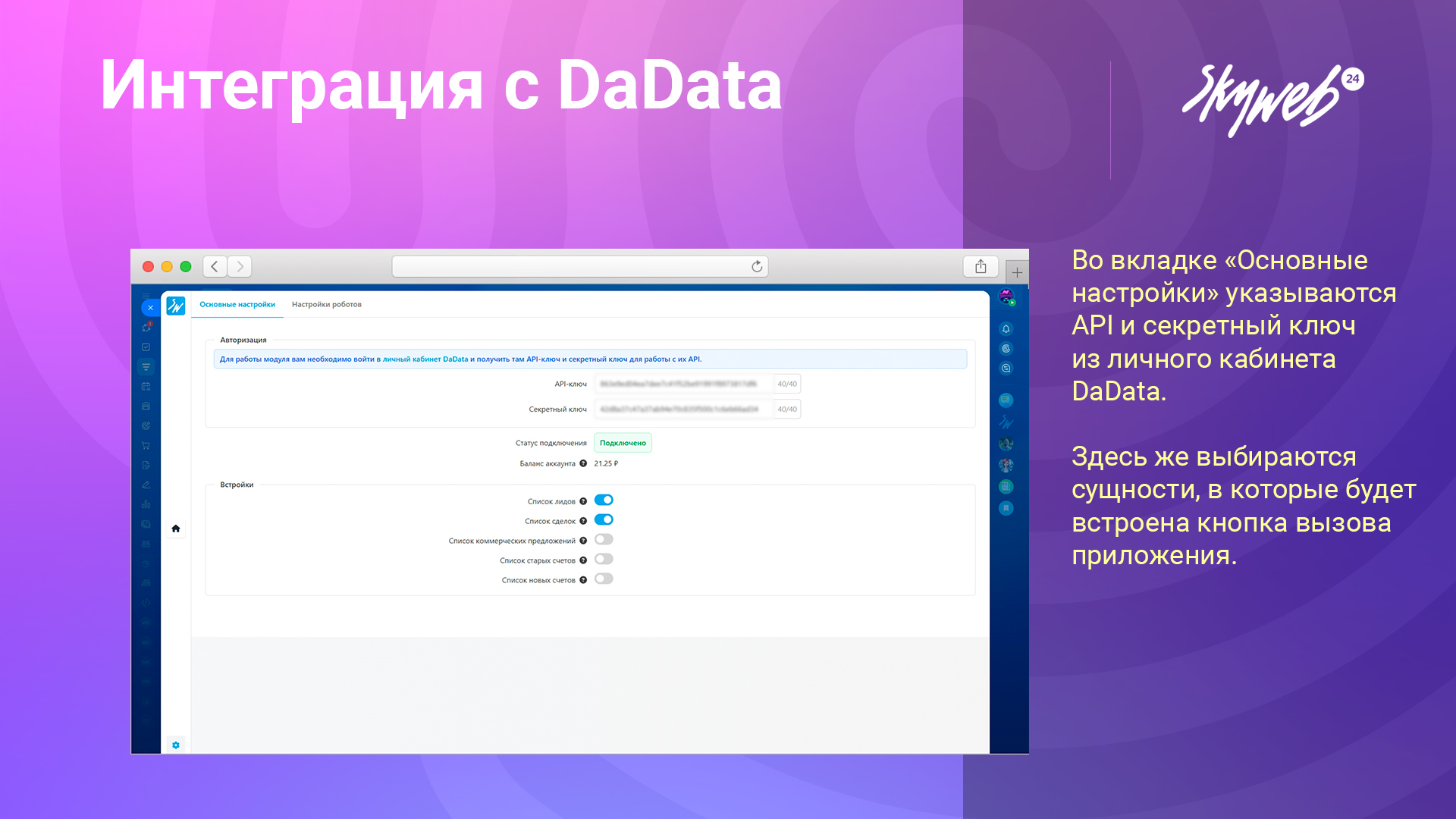Reload the page with refresh icon
This screenshot has width=1456, height=819.
756,266
